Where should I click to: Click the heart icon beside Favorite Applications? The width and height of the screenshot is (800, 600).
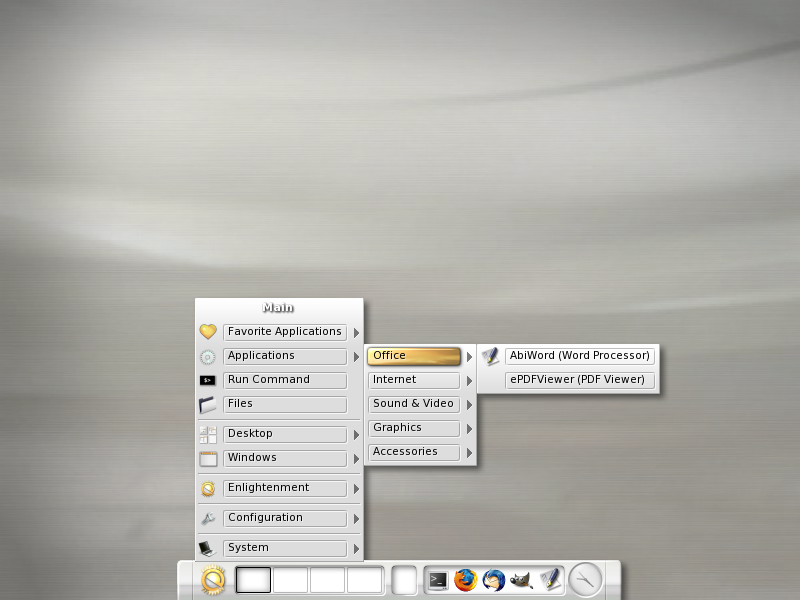click(x=208, y=332)
